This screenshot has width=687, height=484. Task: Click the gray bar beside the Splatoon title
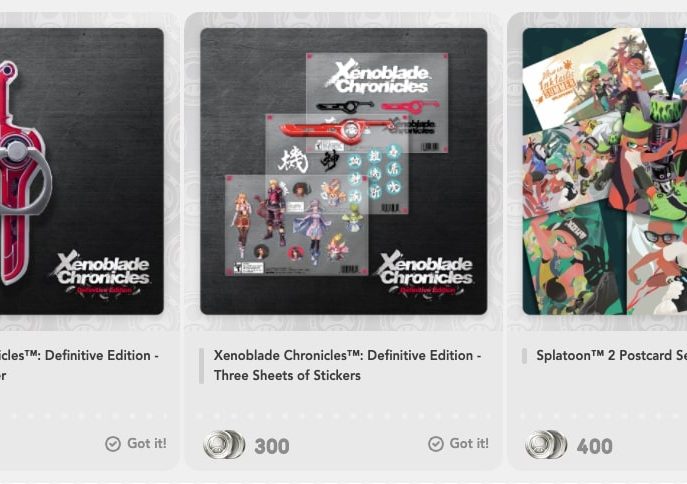point(524,356)
